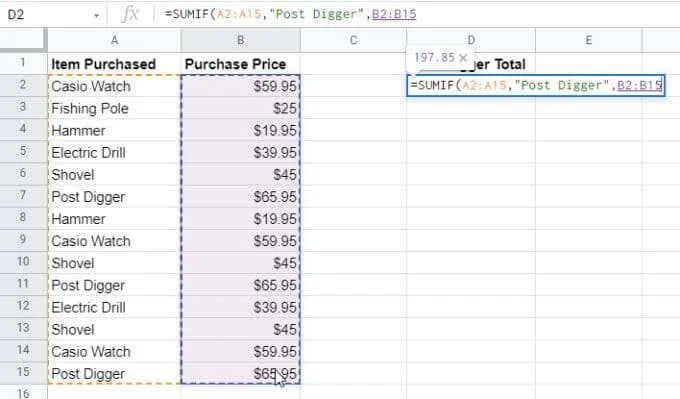
Task: Click the Purchase Price header cell
Action: tap(240, 64)
